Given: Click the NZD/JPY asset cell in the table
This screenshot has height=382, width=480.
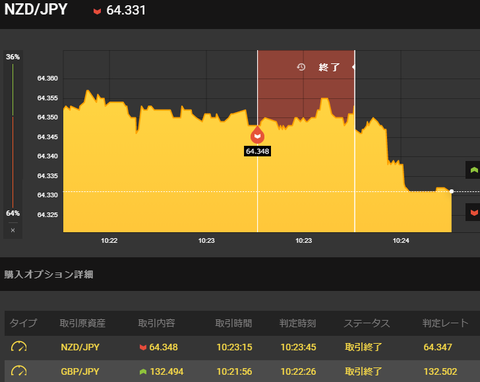Looking at the screenshot, I should 80,347.
